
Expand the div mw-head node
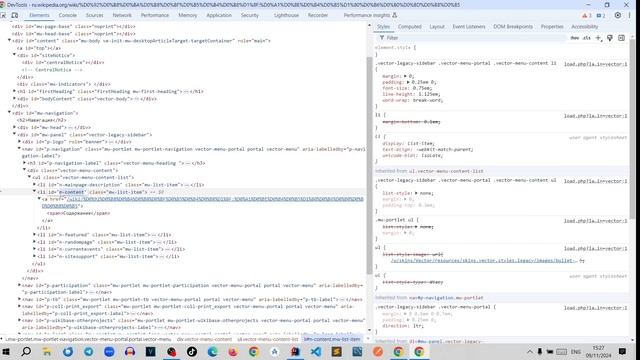pyautogui.click(x=14, y=127)
